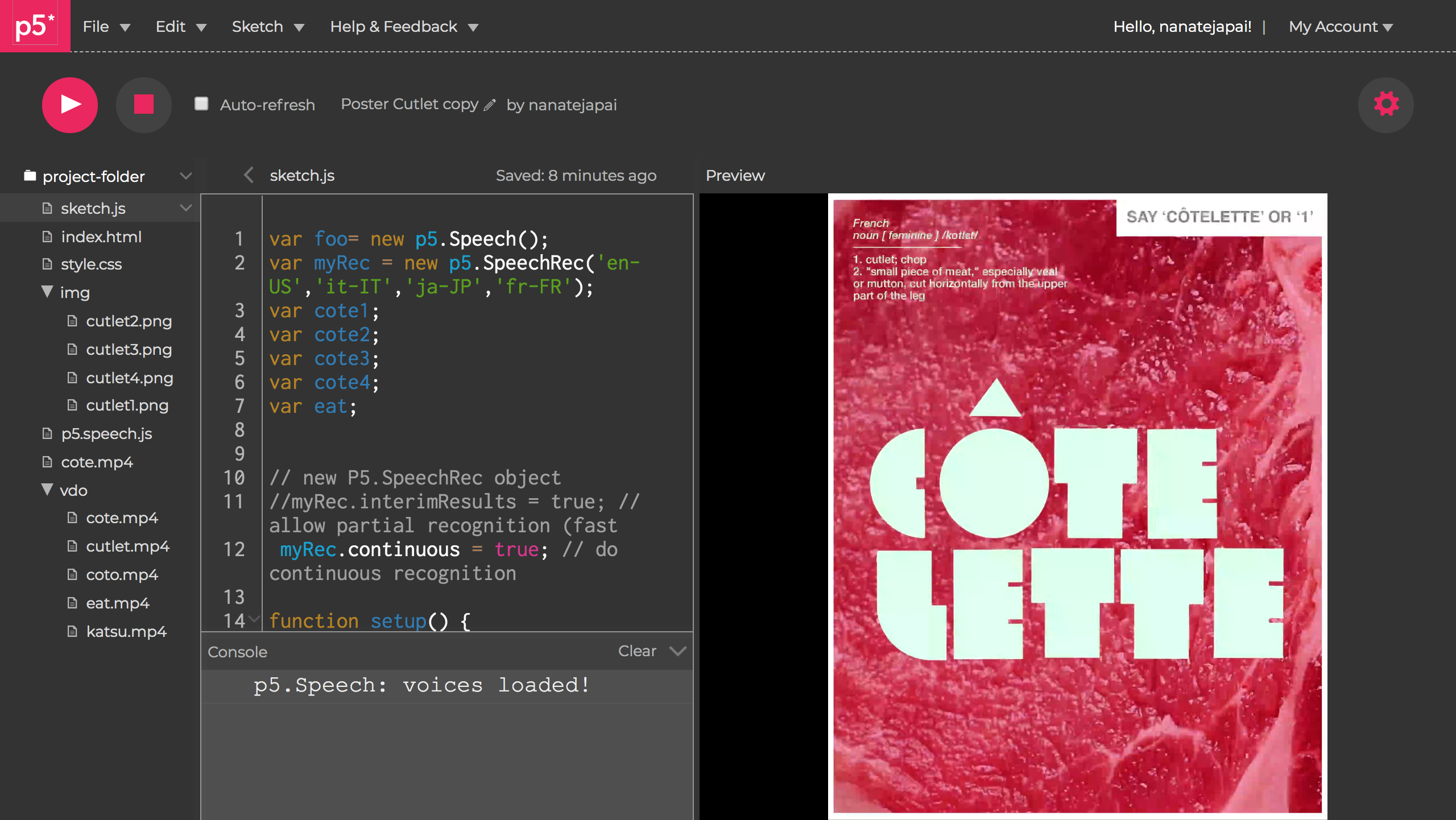Image resolution: width=1456 pixels, height=820 pixels.
Task: Select the katsu.mp4 file in the tree
Action: pos(126,631)
